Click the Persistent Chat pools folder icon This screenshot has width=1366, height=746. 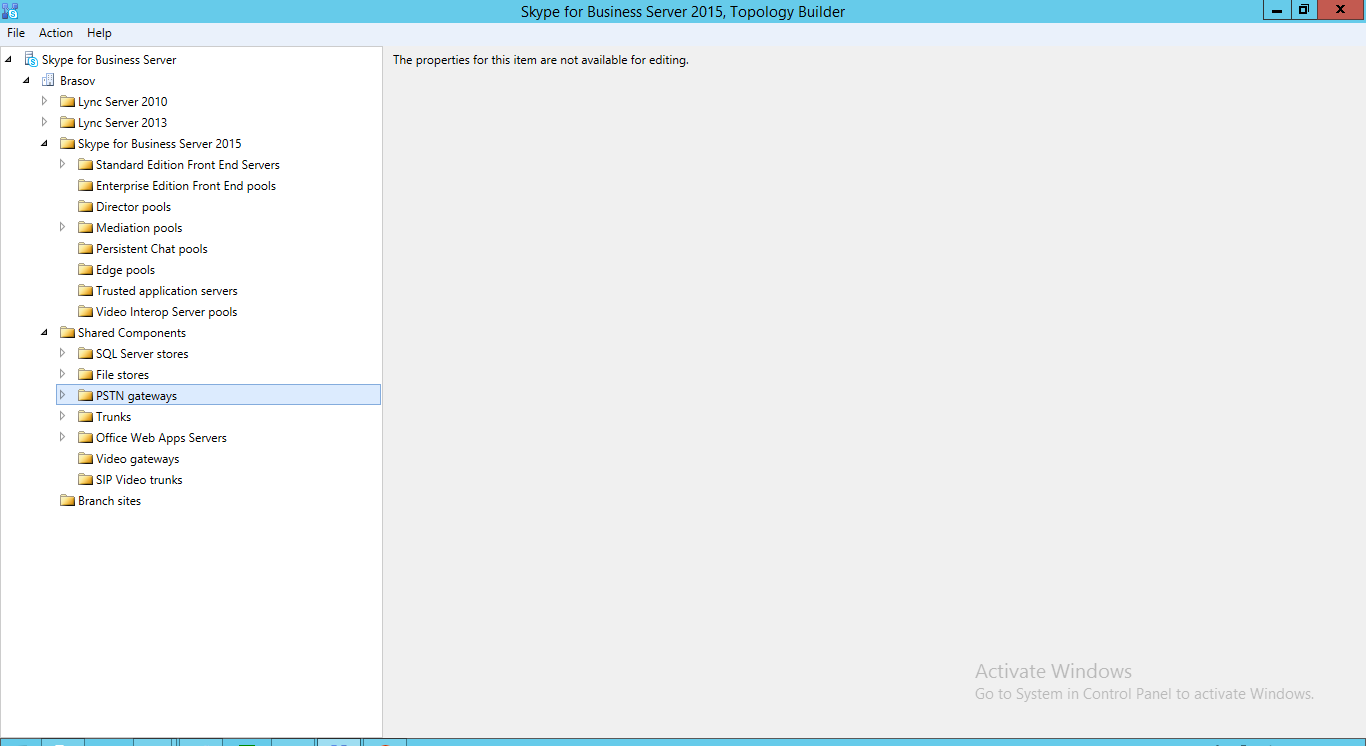(85, 249)
